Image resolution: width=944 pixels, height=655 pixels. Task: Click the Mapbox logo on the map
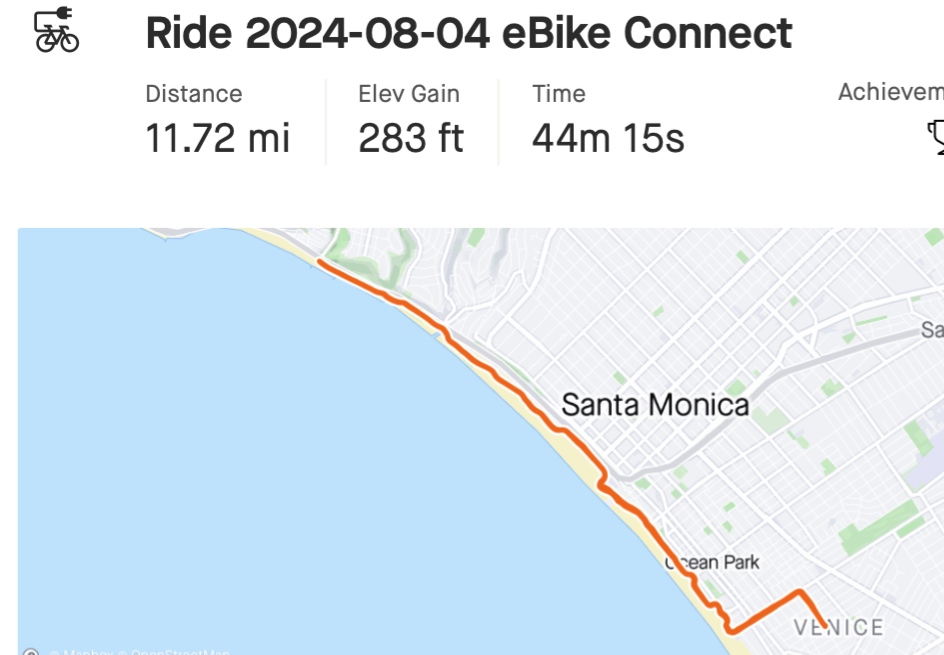[x=30, y=652]
